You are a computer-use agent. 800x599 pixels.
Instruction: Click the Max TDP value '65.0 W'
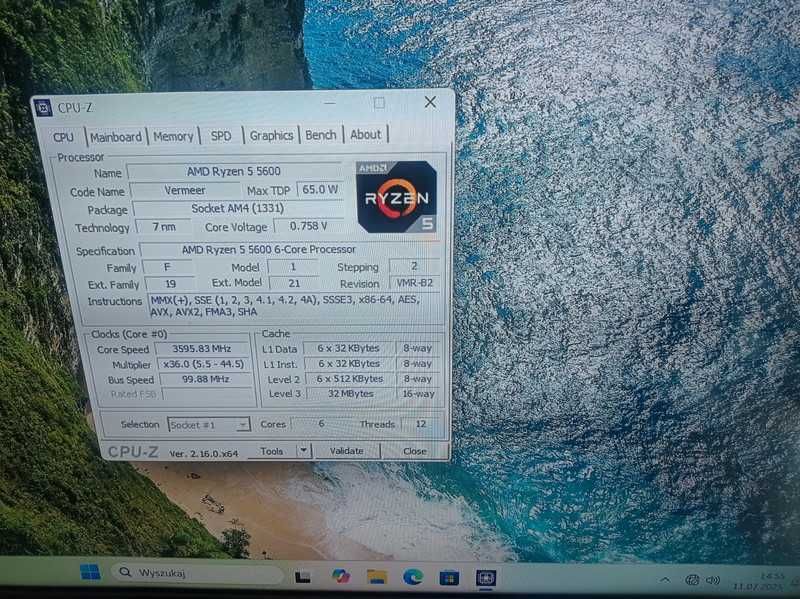tap(320, 189)
